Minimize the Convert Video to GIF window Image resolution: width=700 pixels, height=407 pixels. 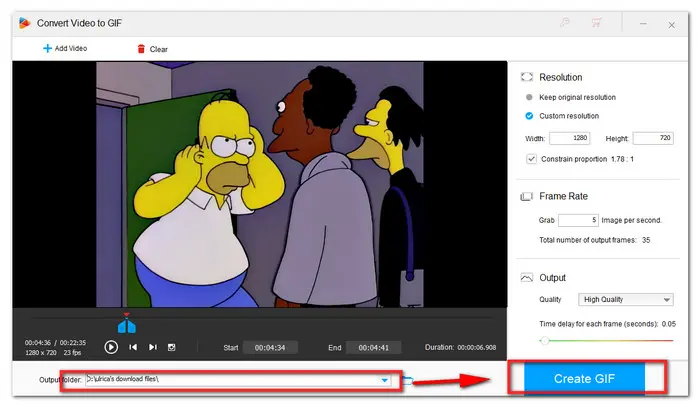(643, 24)
